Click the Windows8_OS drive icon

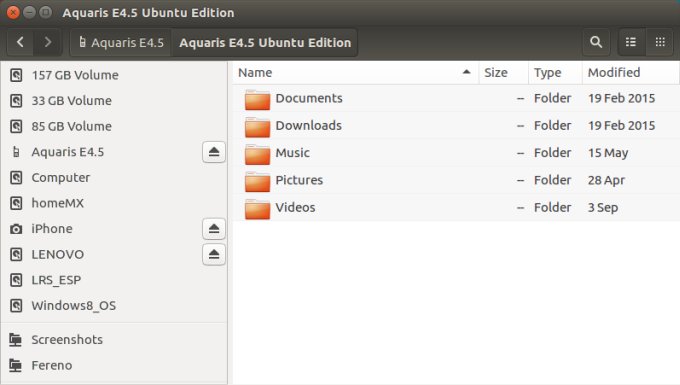pyautogui.click(x=16, y=305)
